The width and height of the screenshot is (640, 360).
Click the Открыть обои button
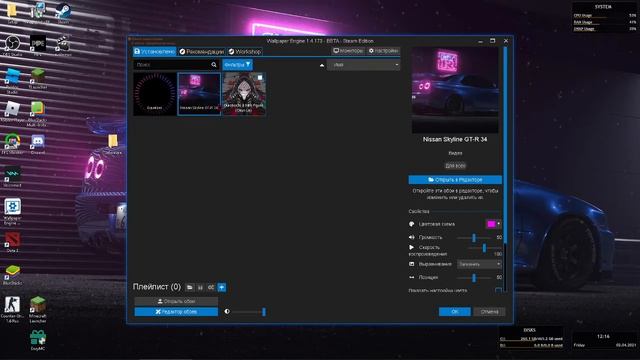coord(176,301)
